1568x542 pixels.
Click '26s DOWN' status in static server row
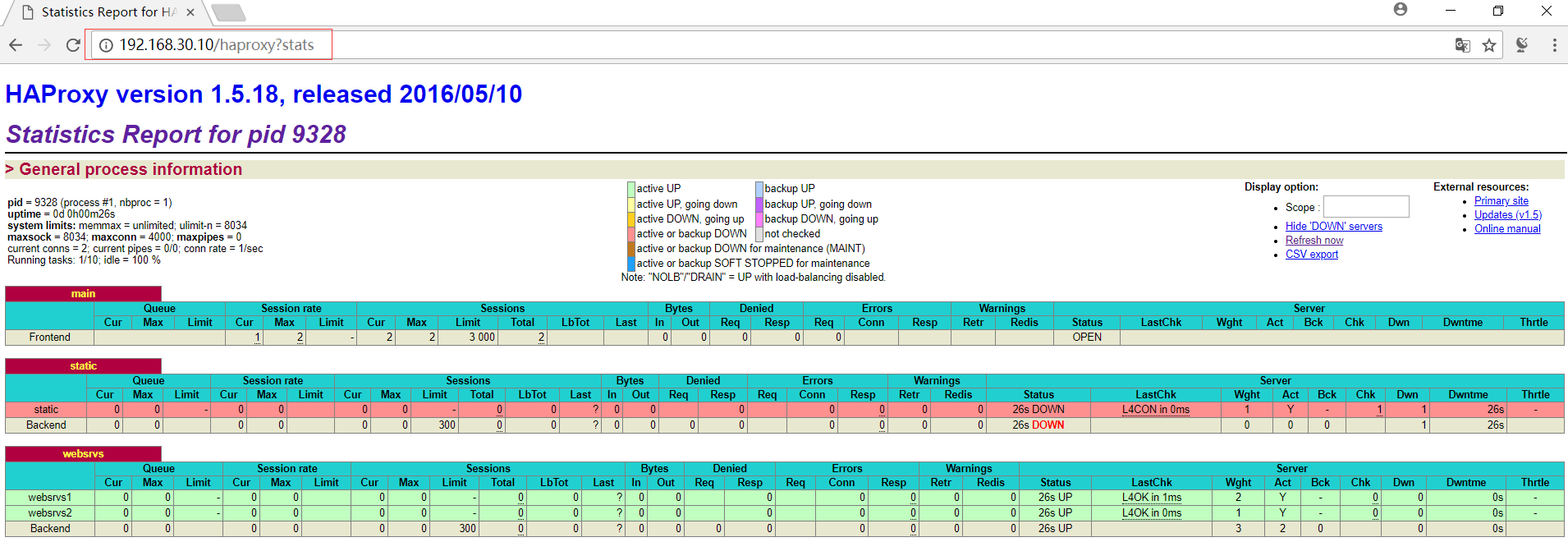click(1038, 410)
